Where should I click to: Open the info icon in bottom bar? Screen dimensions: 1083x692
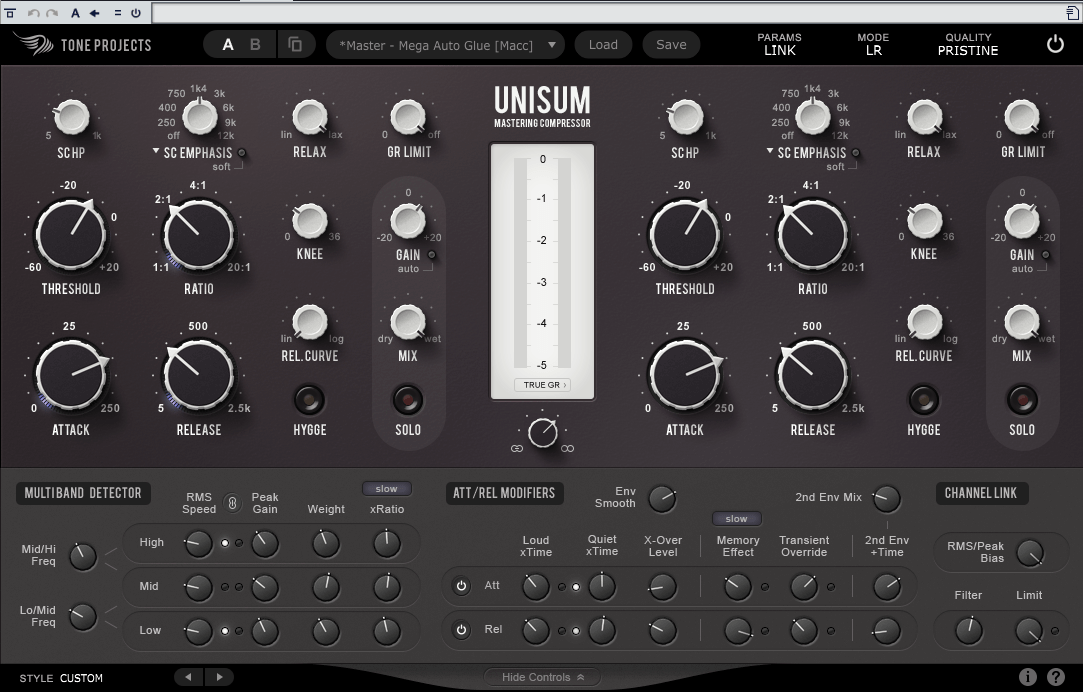(x=1028, y=677)
